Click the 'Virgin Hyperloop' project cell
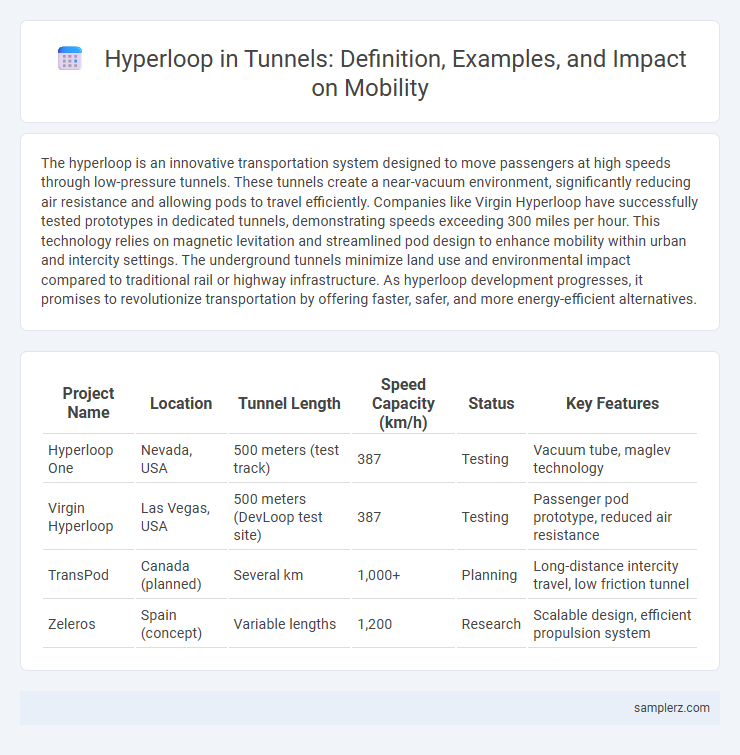Screen dimensions: 740x755 (x=88, y=517)
